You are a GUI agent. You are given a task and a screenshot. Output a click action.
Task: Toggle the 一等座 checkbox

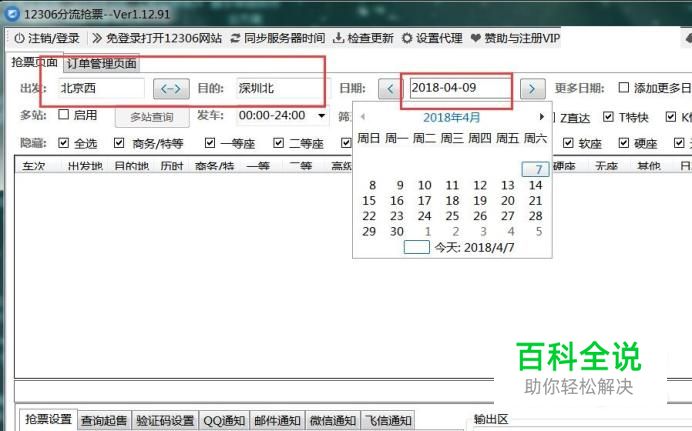click(210, 143)
